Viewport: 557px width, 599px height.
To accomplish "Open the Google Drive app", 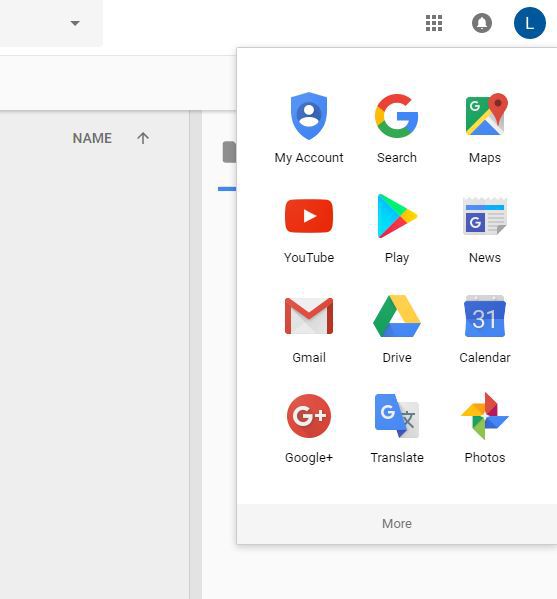I will click(x=397, y=329).
